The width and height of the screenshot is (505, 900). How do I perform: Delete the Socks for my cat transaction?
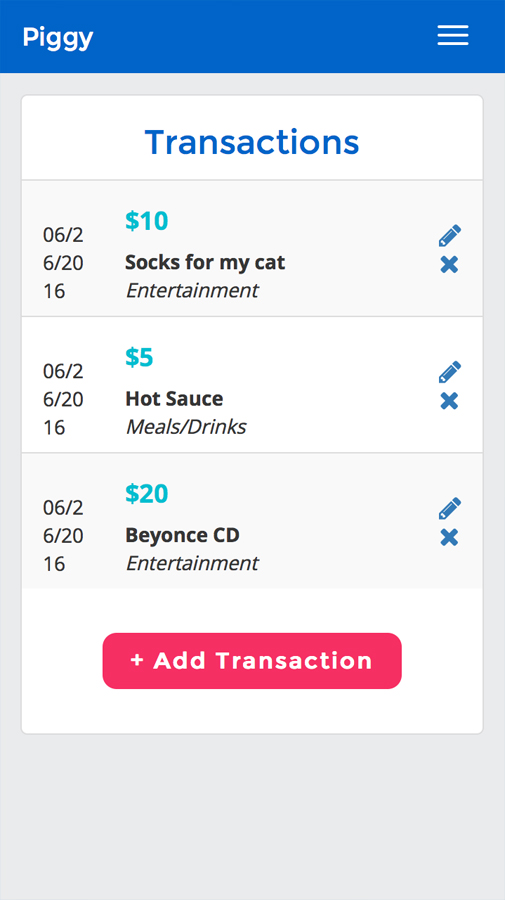[449, 265]
